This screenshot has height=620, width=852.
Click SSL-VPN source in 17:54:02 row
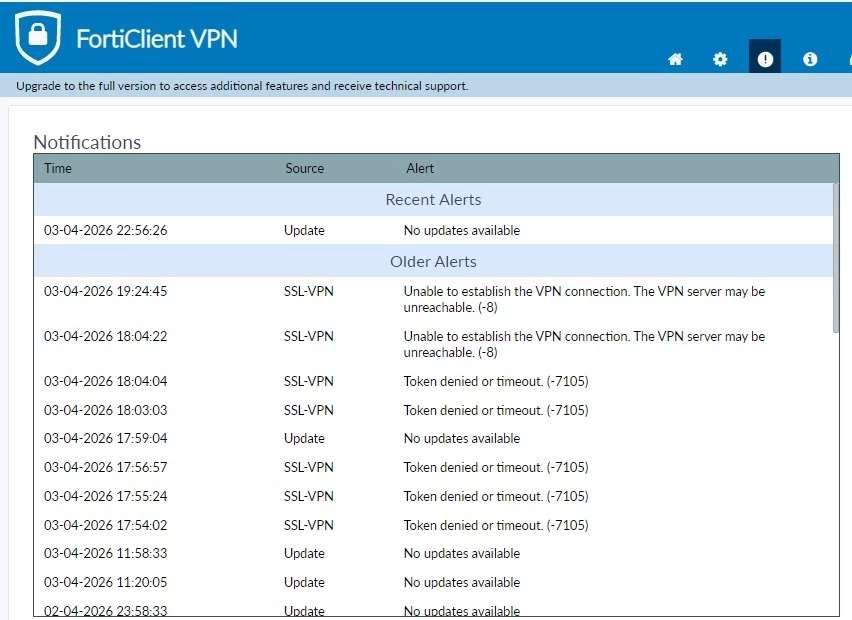point(309,525)
